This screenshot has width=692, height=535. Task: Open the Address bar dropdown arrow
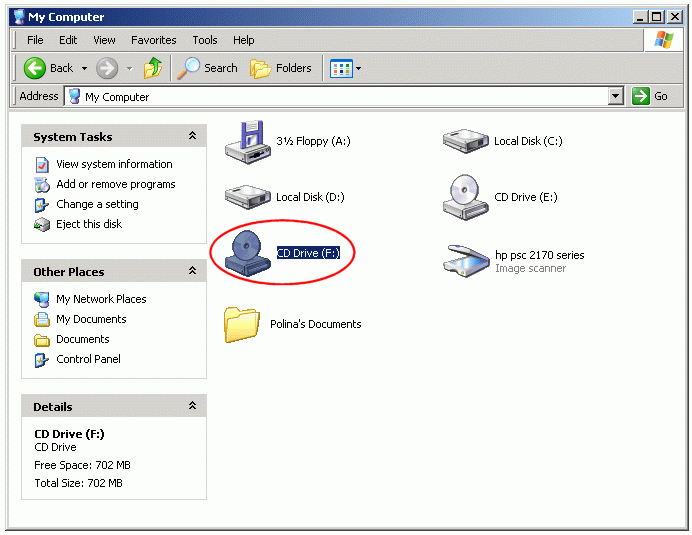click(616, 96)
